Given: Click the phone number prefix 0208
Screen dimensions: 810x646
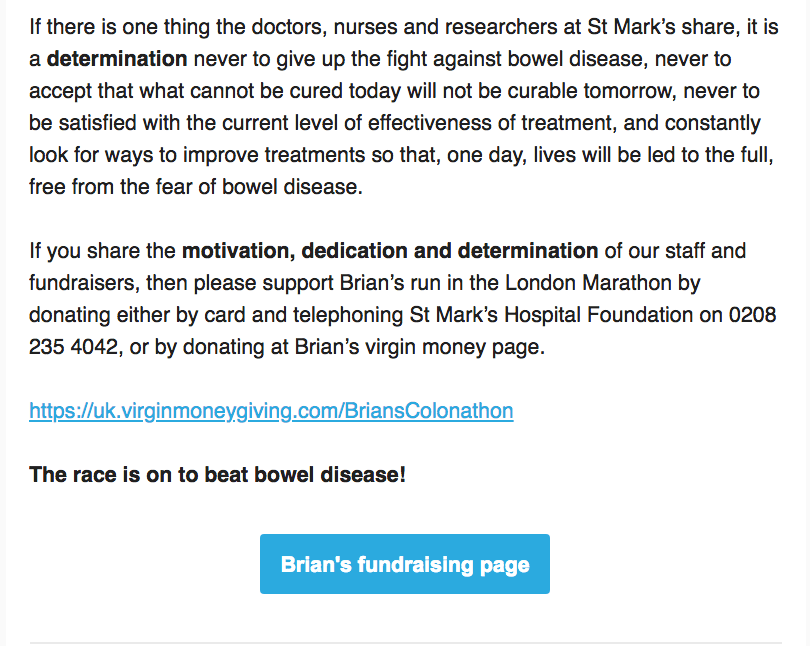Looking at the screenshot, I should point(753,315).
